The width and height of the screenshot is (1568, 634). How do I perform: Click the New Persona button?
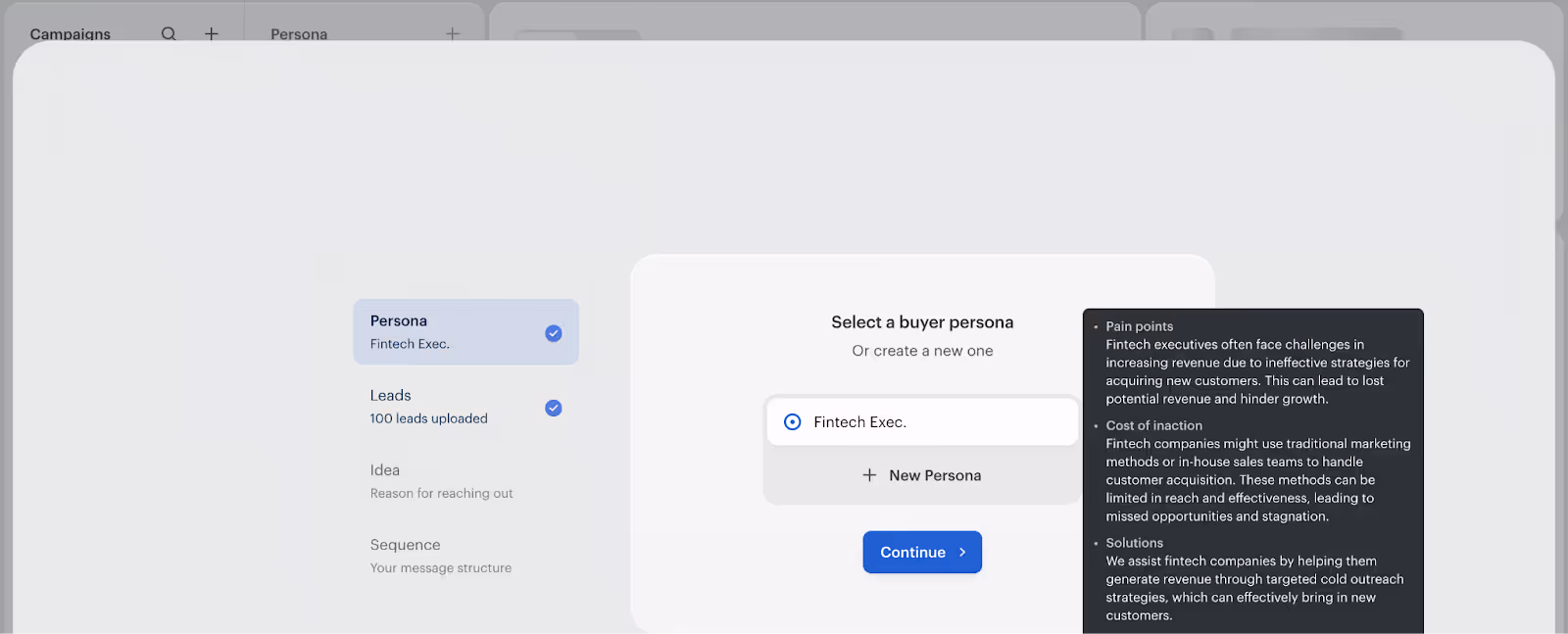922,475
